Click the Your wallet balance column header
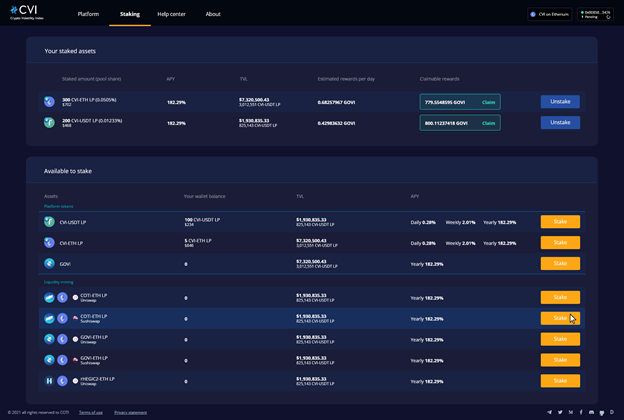Screen dimensions: 624x420 [x=205, y=196]
